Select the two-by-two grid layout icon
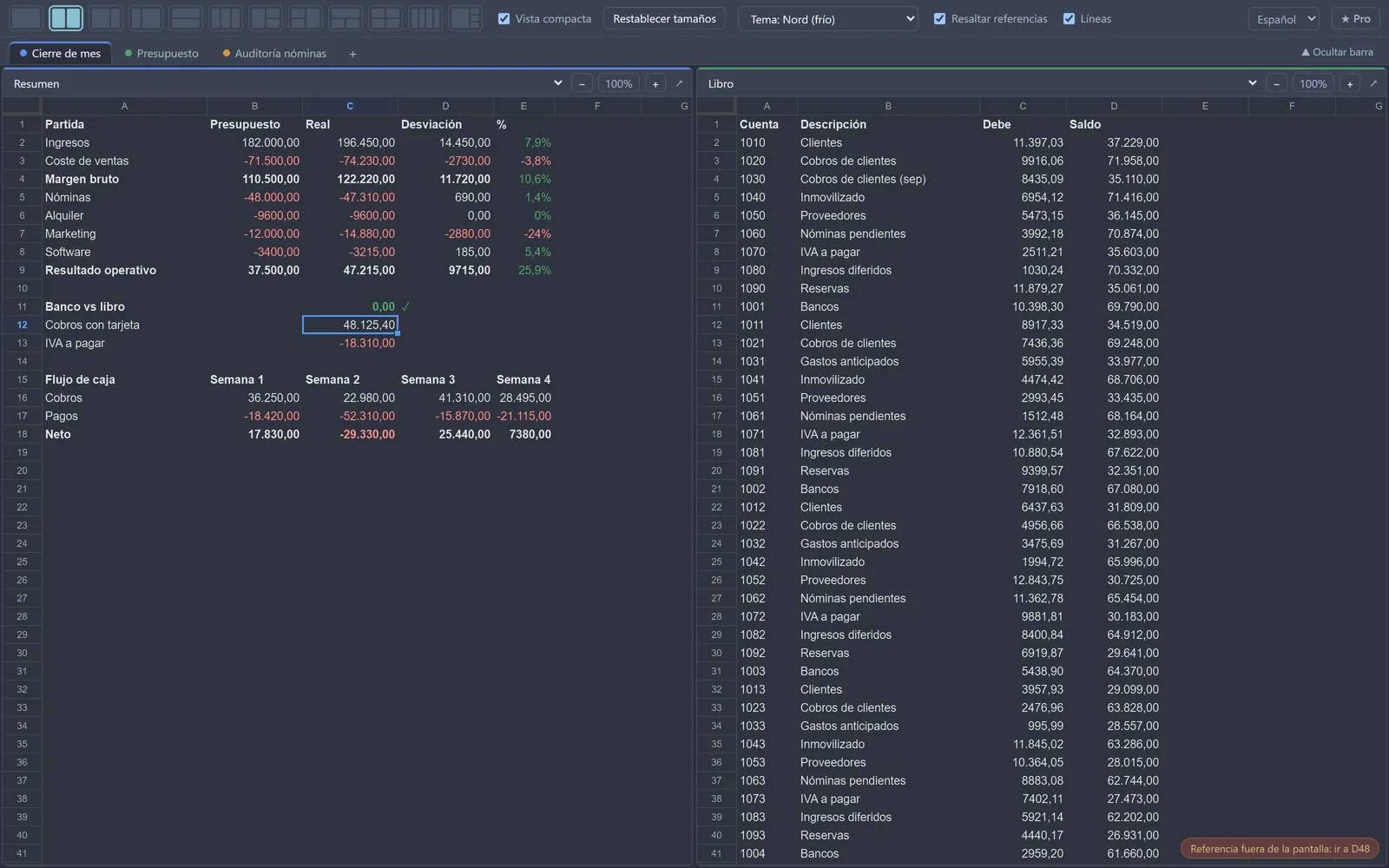 (x=385, y=18)
